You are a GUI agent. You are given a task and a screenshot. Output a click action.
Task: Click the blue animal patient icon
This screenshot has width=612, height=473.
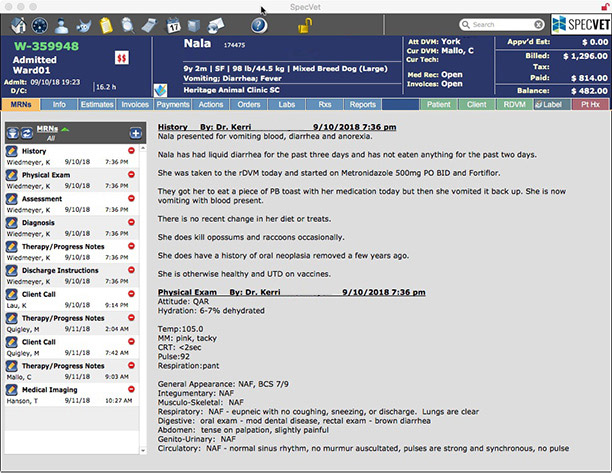pyautogui.click(x=84, y=26)
